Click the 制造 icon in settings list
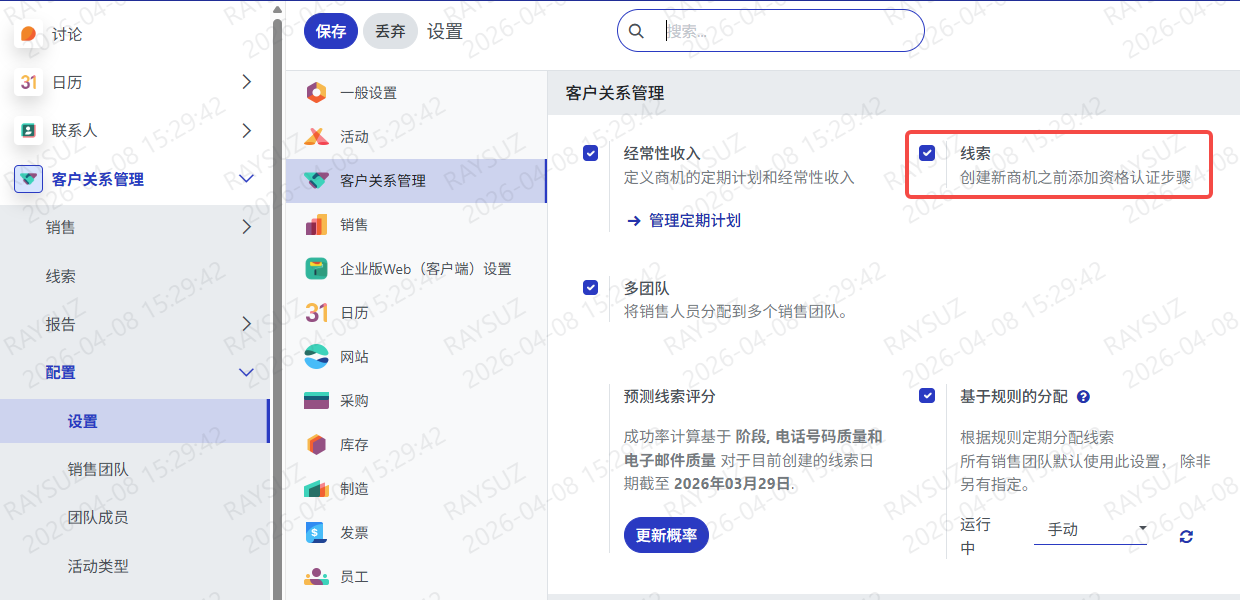Viewport: 1240px width, 600px height. [x=316, y=489]
